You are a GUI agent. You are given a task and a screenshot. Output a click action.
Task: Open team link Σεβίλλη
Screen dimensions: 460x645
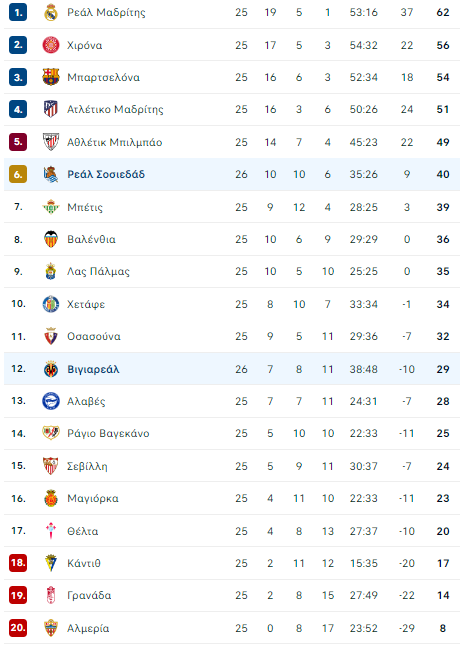pos(87,466)
